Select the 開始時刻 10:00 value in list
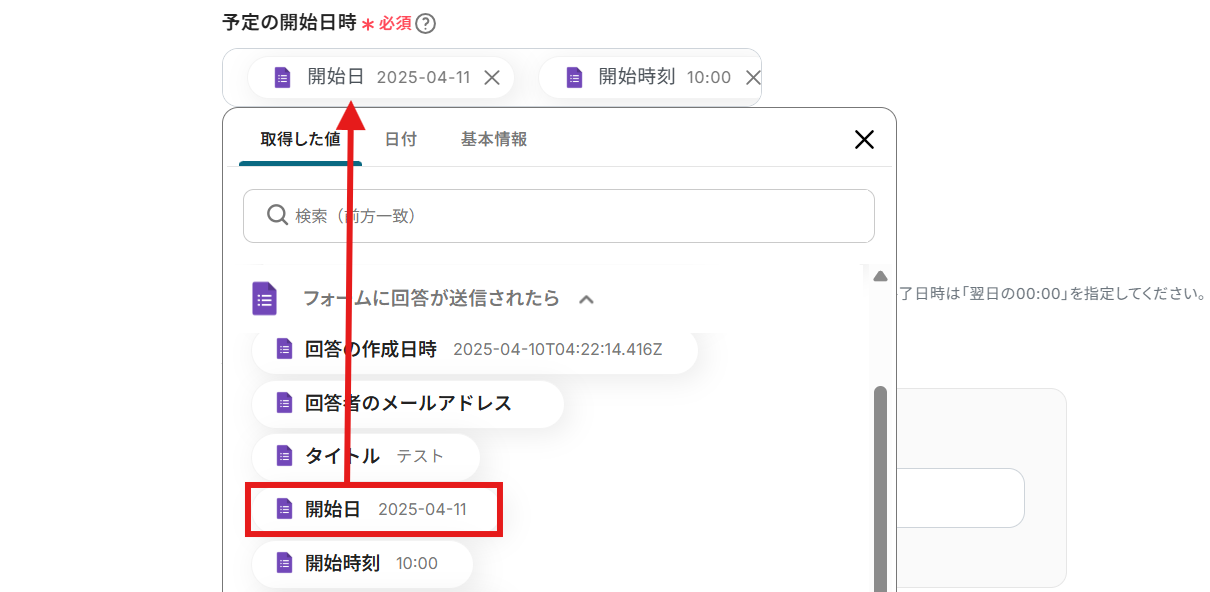1210x592 pixels. (x=362, y=563)
